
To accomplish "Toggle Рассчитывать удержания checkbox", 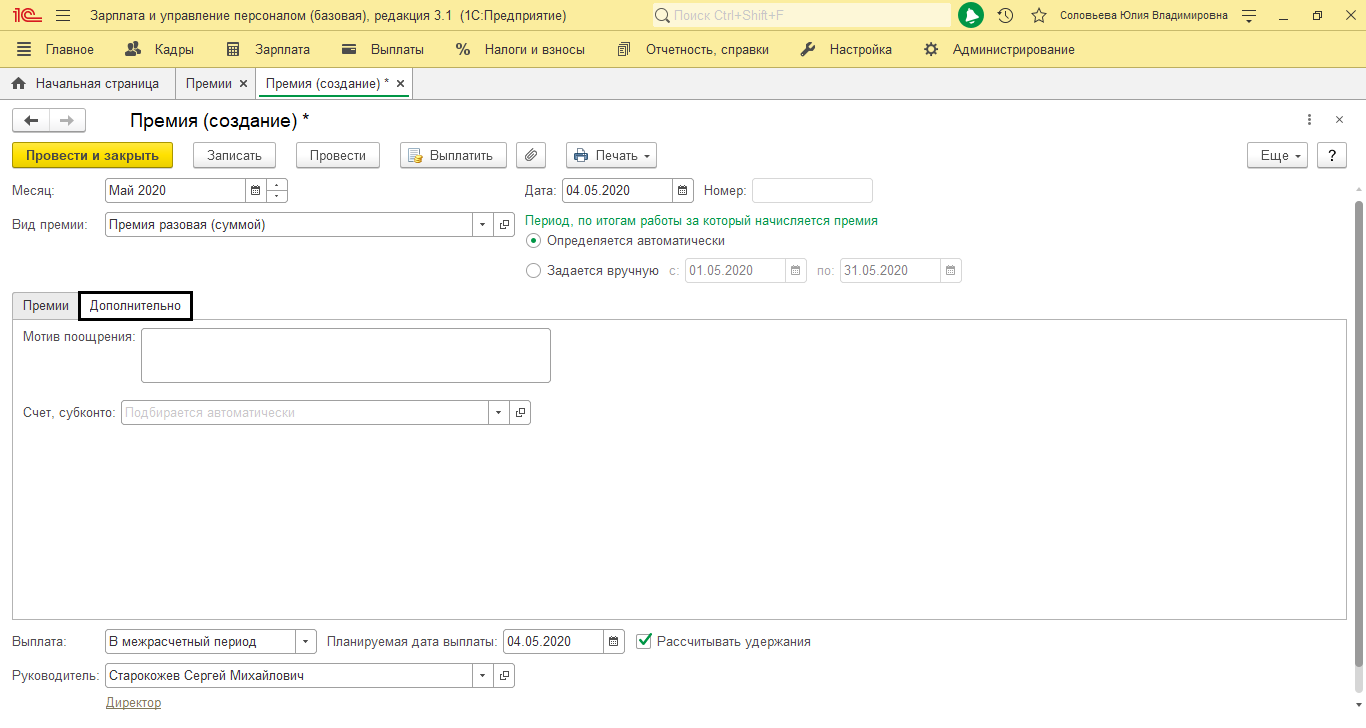I will tap(644, 641).
